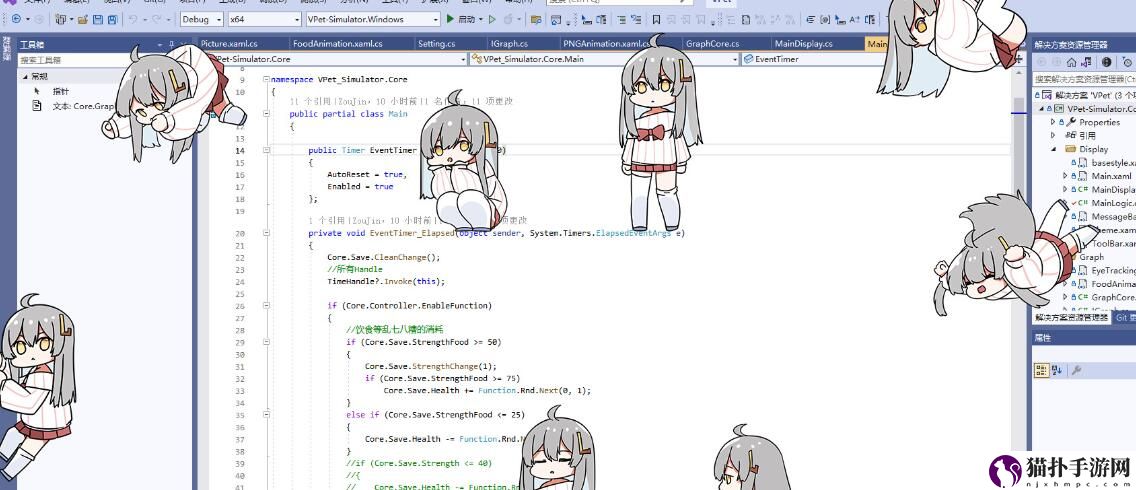Image resolution: width=1136 pixels, height=490 pixels.
Task: Click the Solution Explorer search field
Action: pos(1084,78)
